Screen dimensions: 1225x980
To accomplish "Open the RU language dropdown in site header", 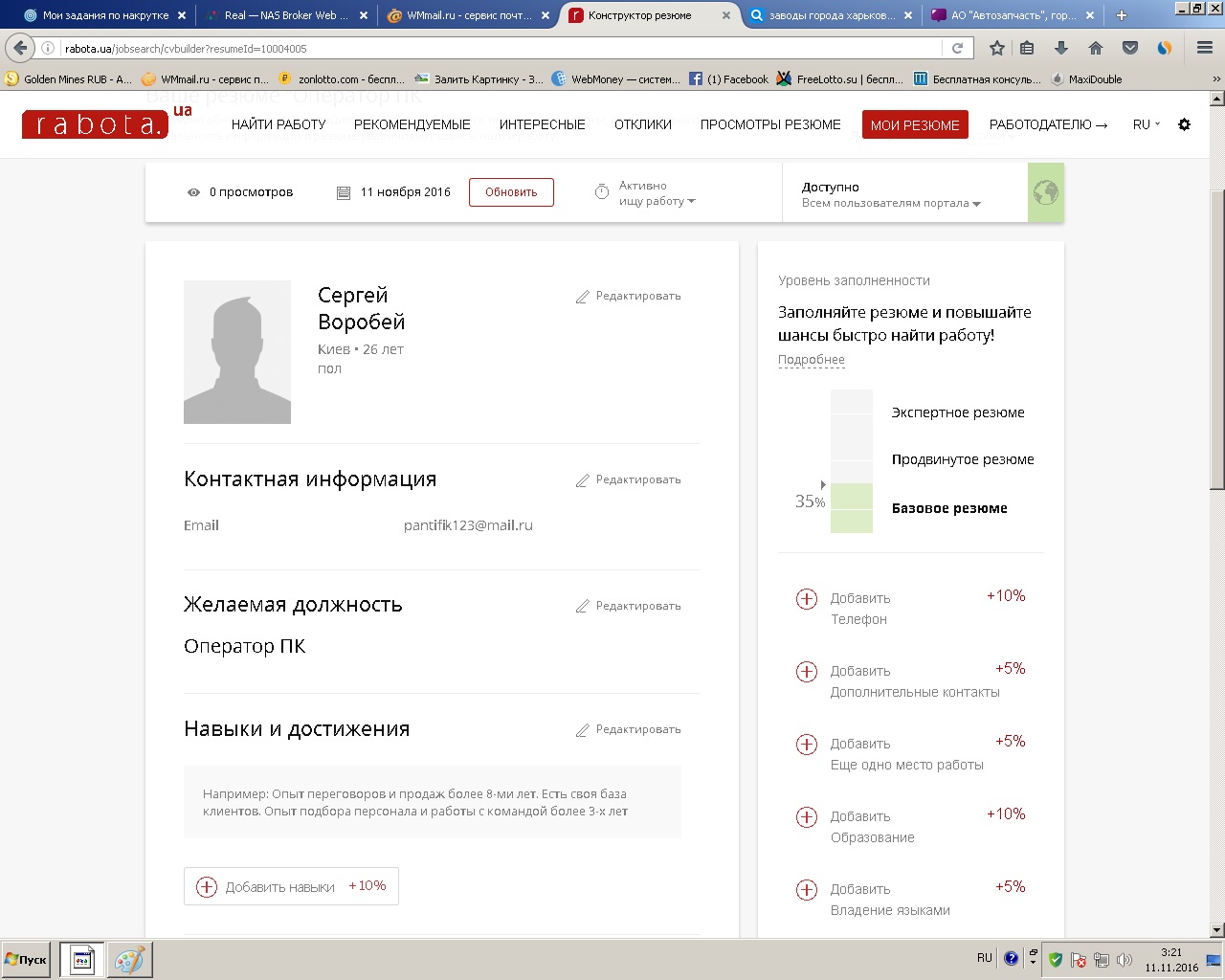I will coord(1146,124).
